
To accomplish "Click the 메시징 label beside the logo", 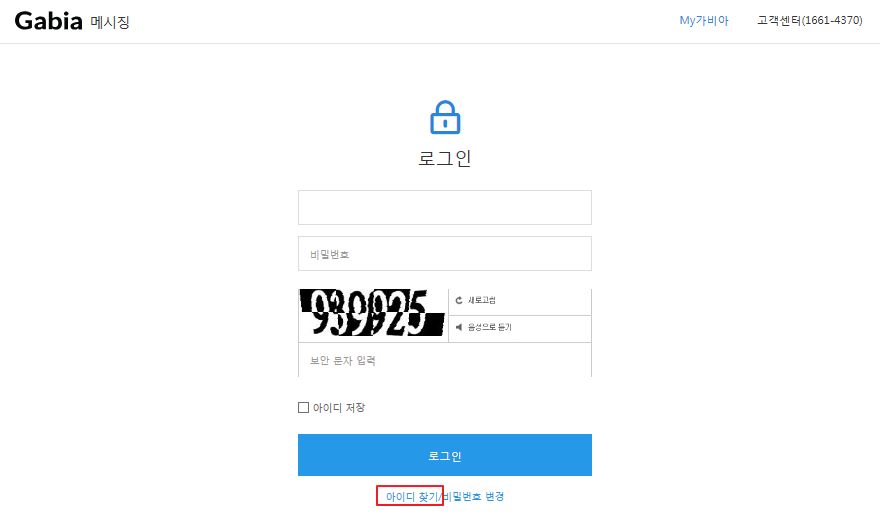I will (x=110, y=22).
